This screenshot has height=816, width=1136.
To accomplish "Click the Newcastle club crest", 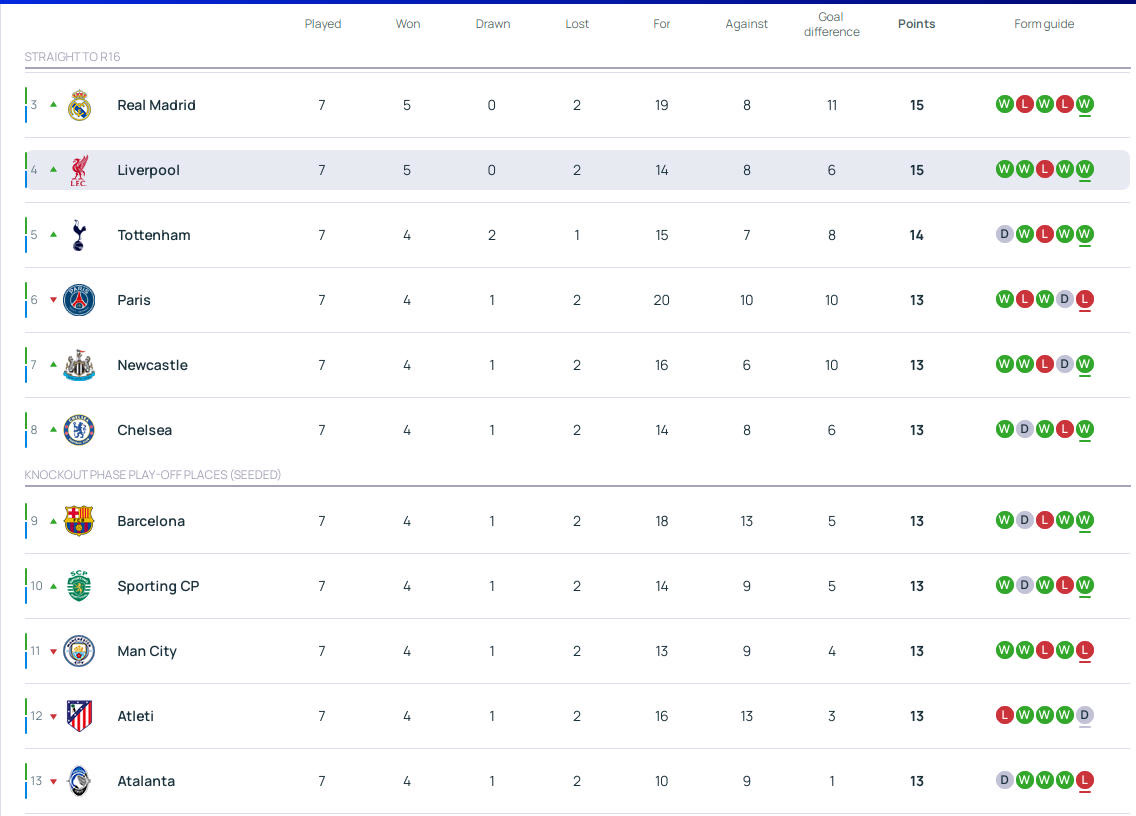I will tap(79, 365).
